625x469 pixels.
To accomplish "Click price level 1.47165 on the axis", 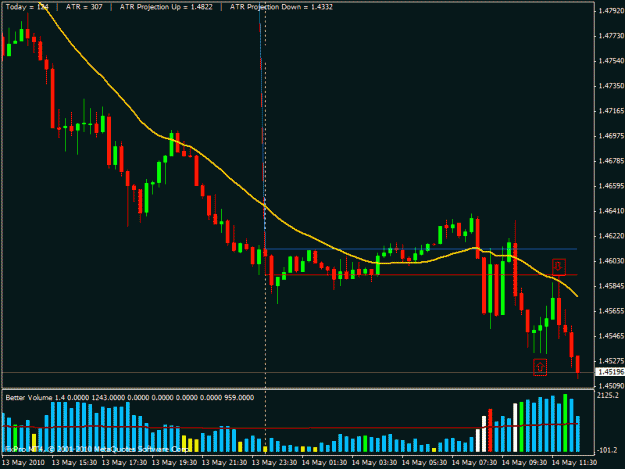I will coord(611,111).
